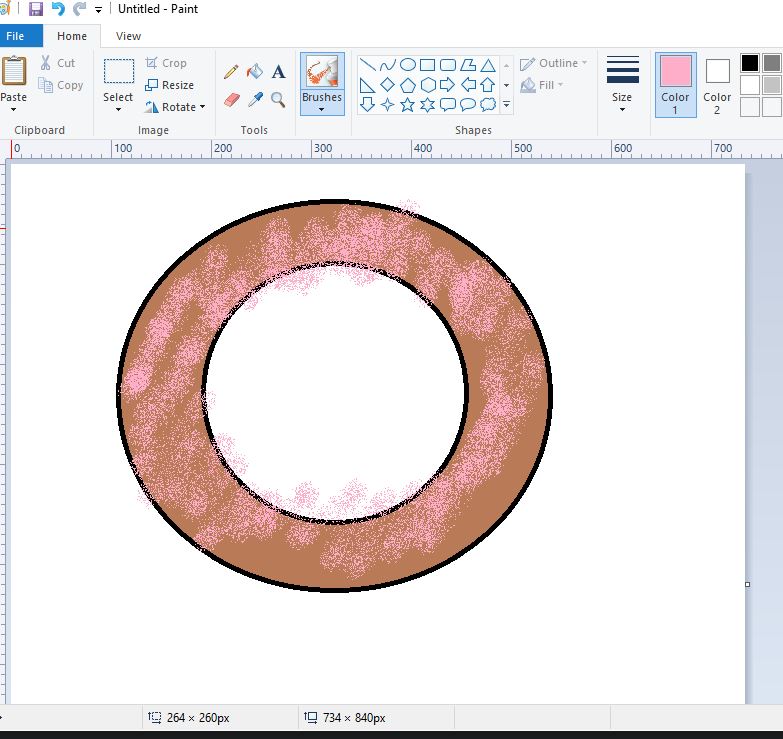This screenshot has height=739, width=783.
Task: Open the Brushes dropdown arrow
Action: pyautogui.click(x=322, y=109)
